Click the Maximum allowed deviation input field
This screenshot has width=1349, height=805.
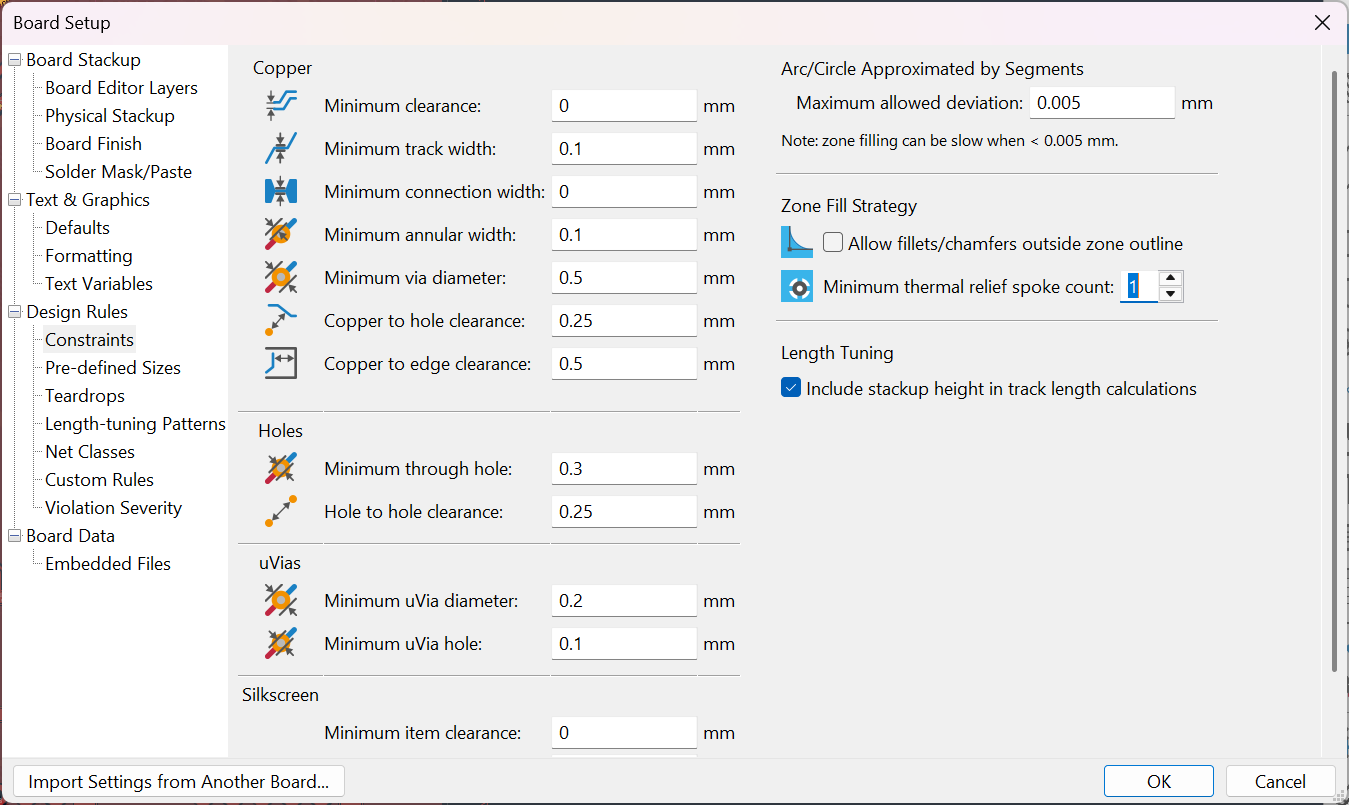click(x=1101, y=103)
